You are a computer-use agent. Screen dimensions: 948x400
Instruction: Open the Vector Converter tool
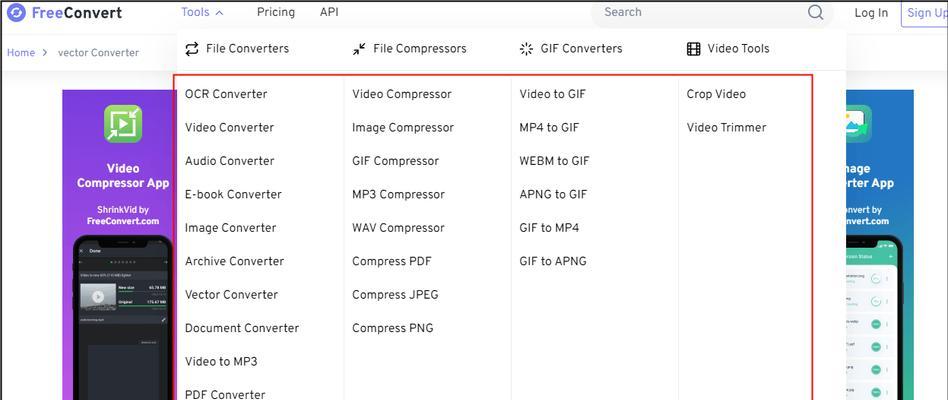pyautogui.click(x=232, y=295)
